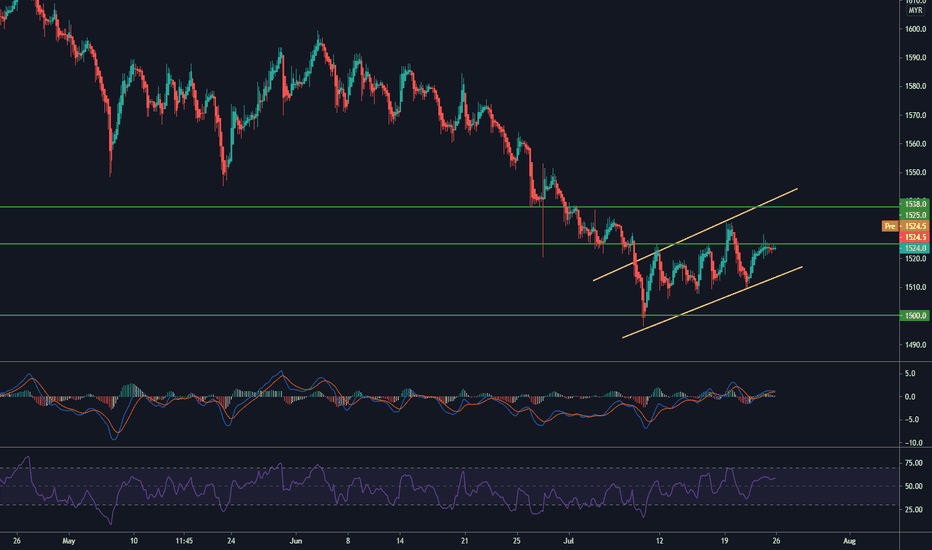Click the 14 date label on time axis
932x550 pixels.
coord(400,541)
